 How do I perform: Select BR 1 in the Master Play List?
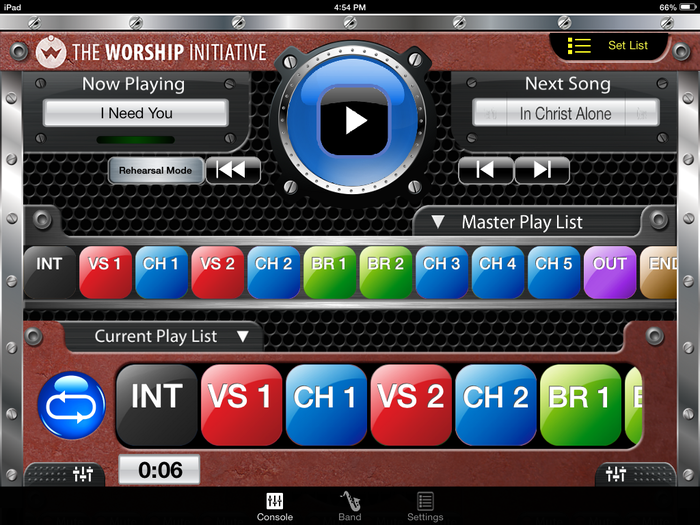click(x=329, y=272)
